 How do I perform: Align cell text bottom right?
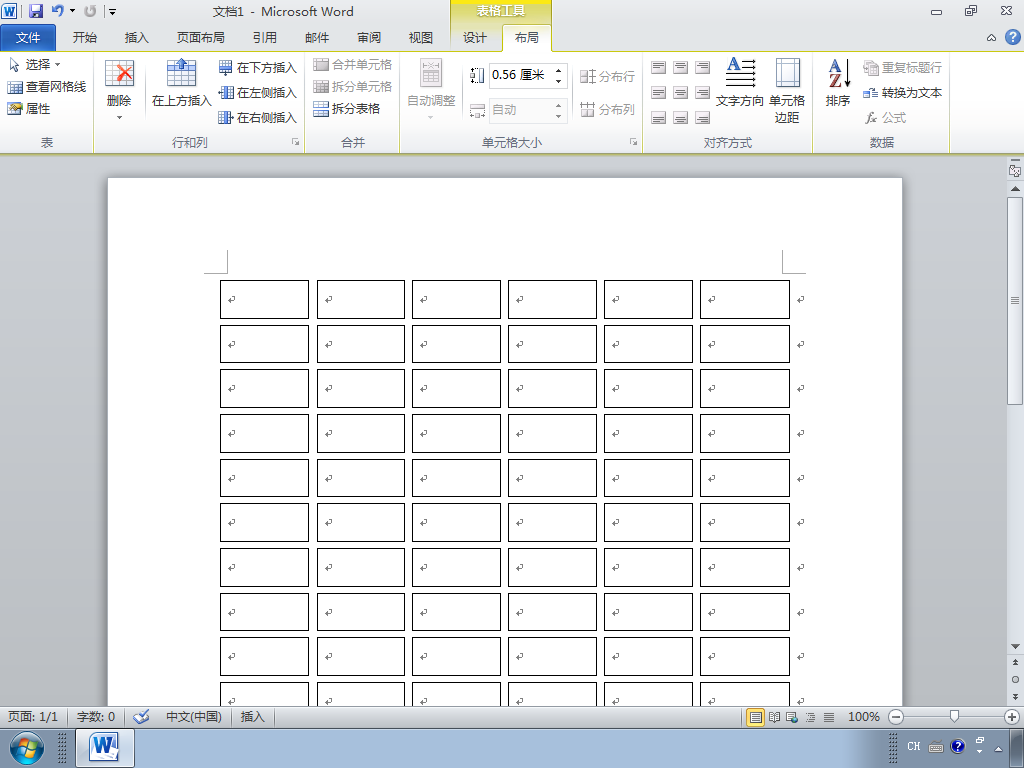[702, 118]
